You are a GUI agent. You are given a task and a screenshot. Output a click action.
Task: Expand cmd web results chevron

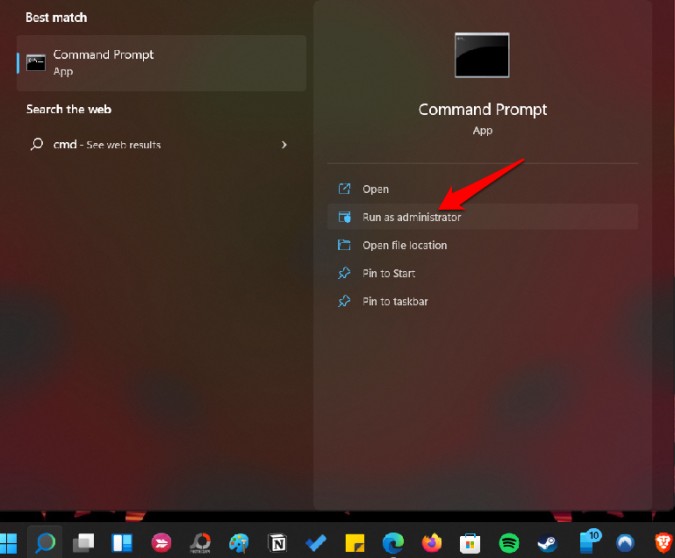(284, 145)
